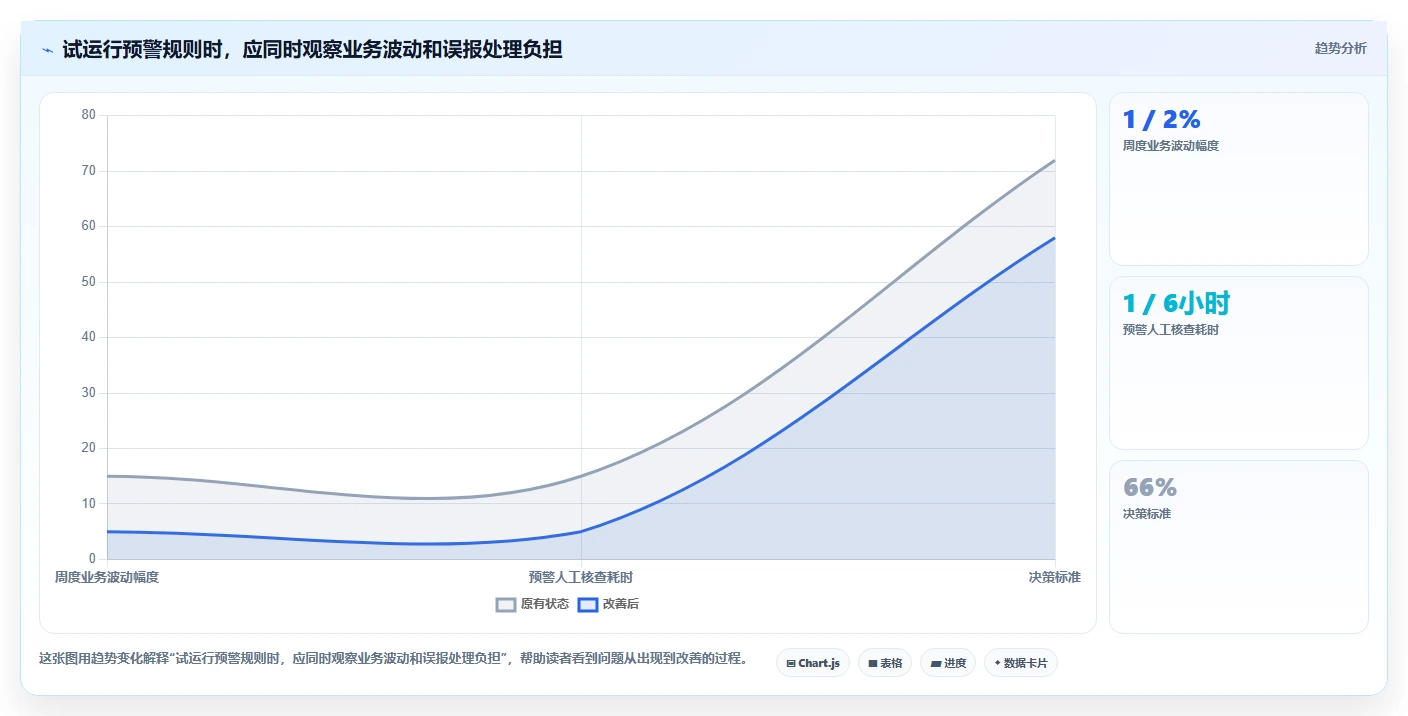The height and width of the screenshot is (716, 1408).
Task: Open the 1 / 2% 周度业务波动幅度 card
Action: (1239, 179)
